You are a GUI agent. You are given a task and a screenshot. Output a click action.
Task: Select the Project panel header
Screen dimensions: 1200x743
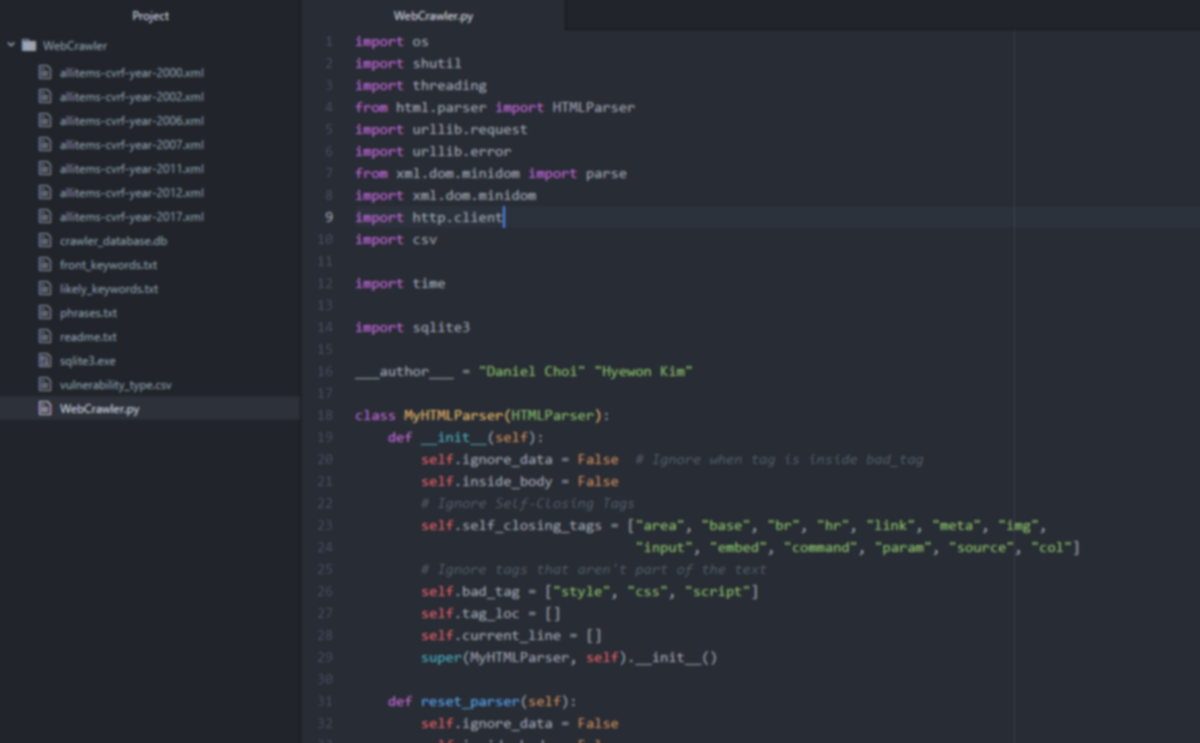(x=150, y=16)
